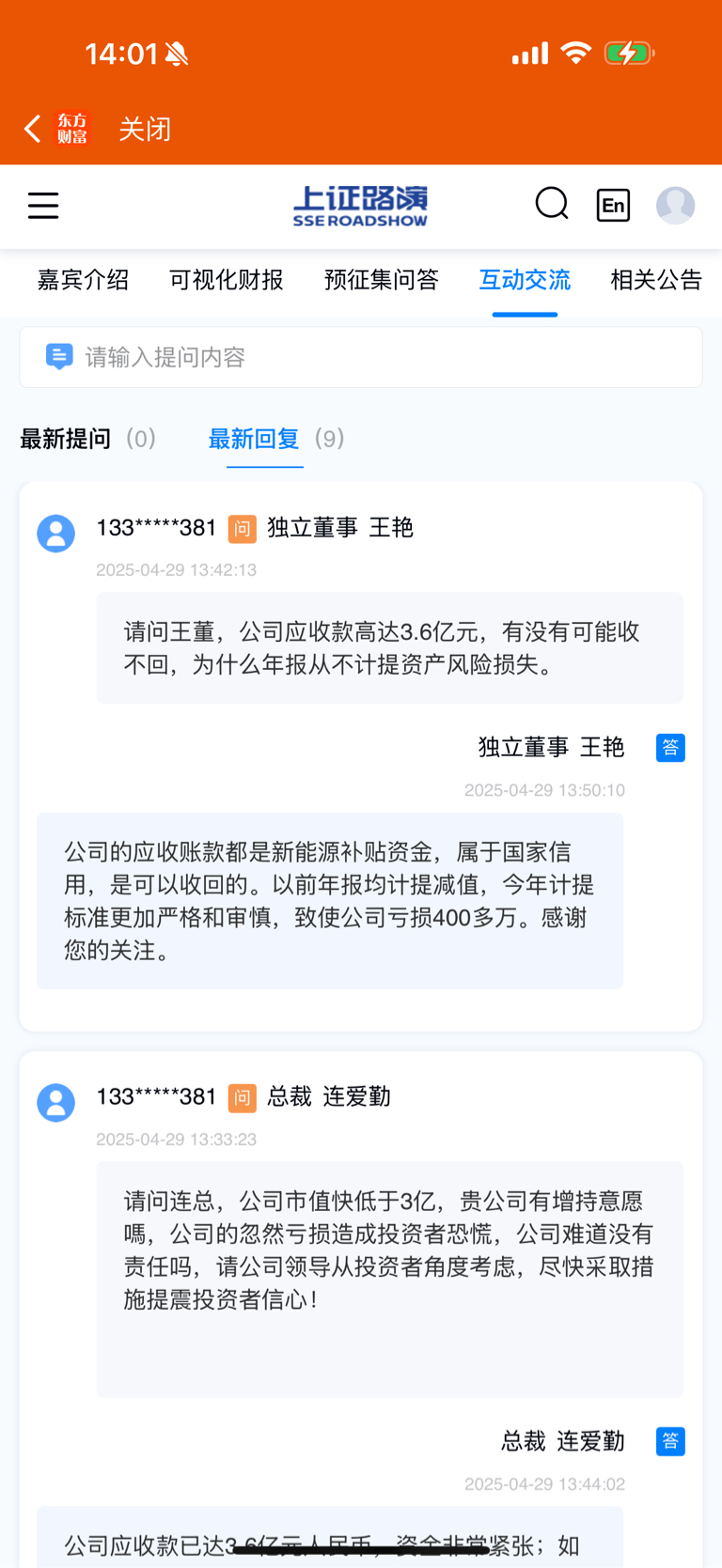Viewport: 722px width, 1568px height.
Task: Select the 最新回复 (9) sub-tab
Action: click(x=276, y=439)
